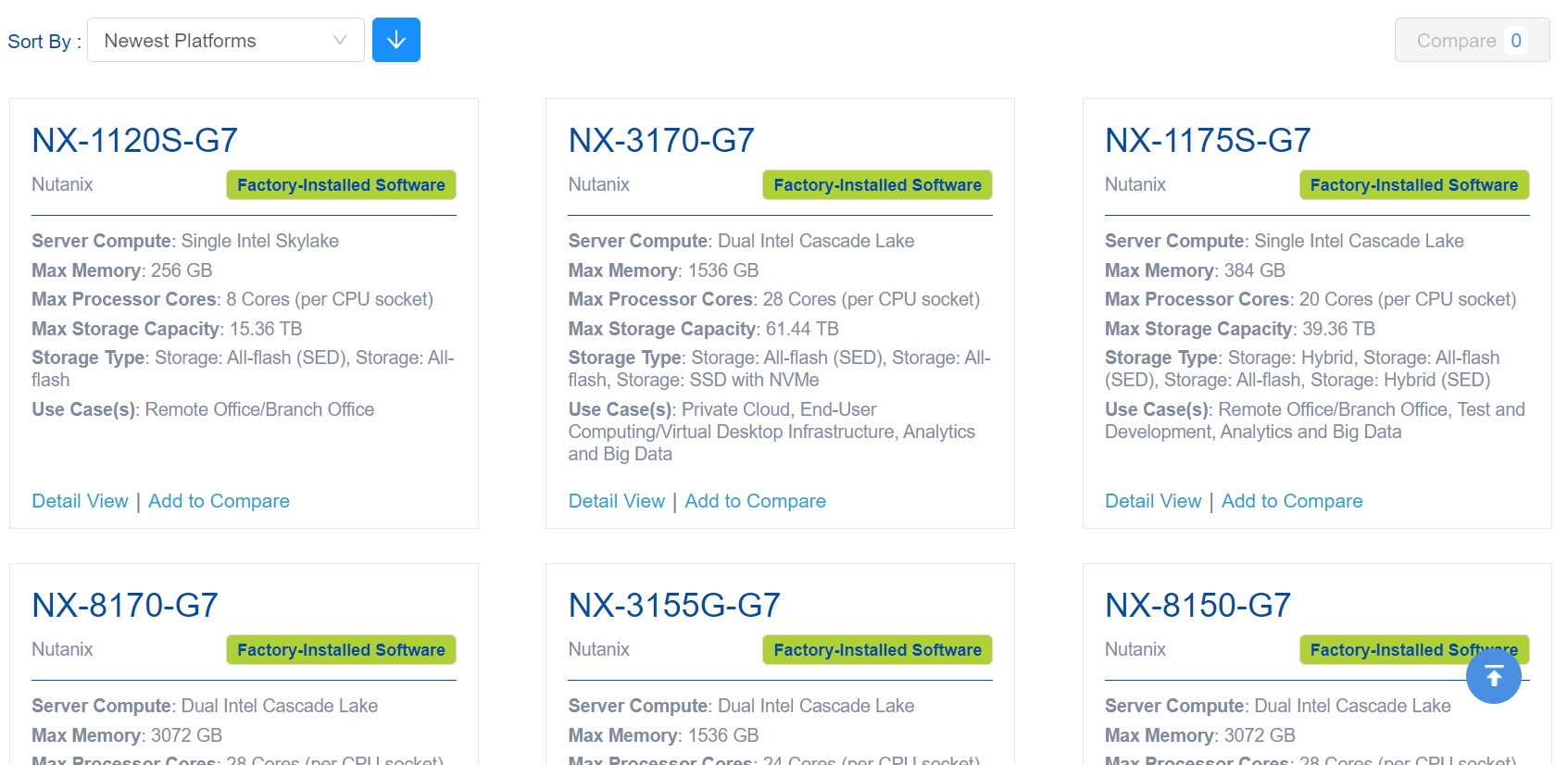
Task: Open the NX-8150-G7 title link
Action: pos(1198,606)
